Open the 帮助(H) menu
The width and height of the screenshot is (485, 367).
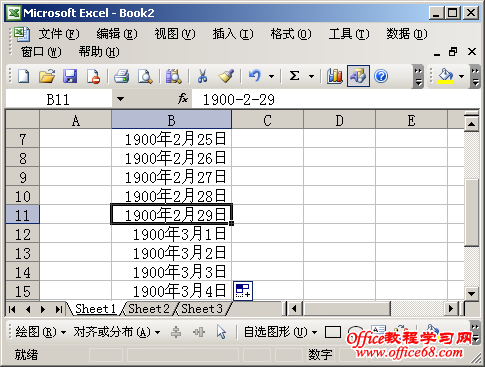click(x=99, y=52)
